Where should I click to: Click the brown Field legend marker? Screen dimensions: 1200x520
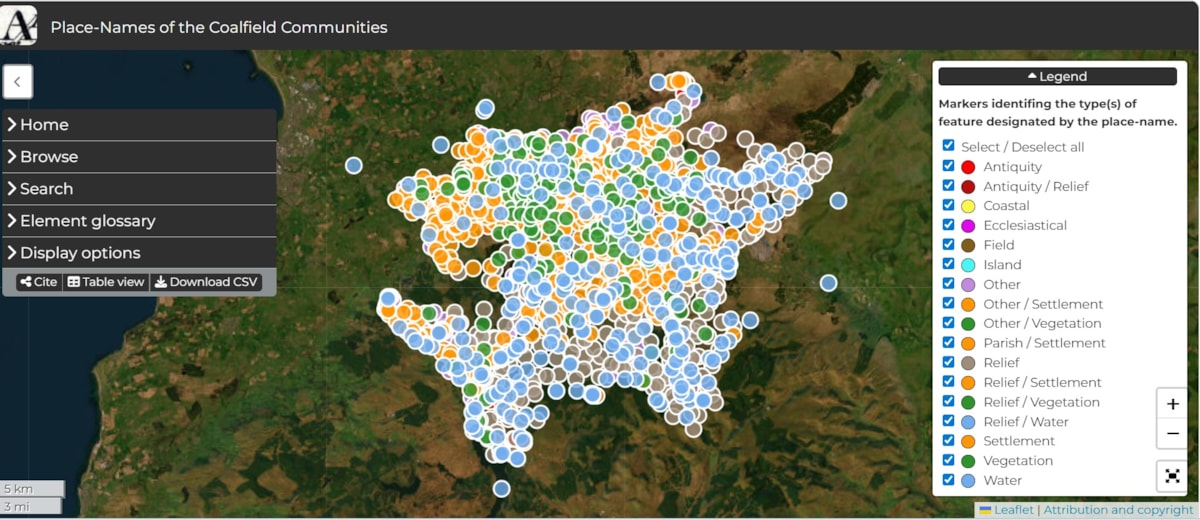point(968,245)
